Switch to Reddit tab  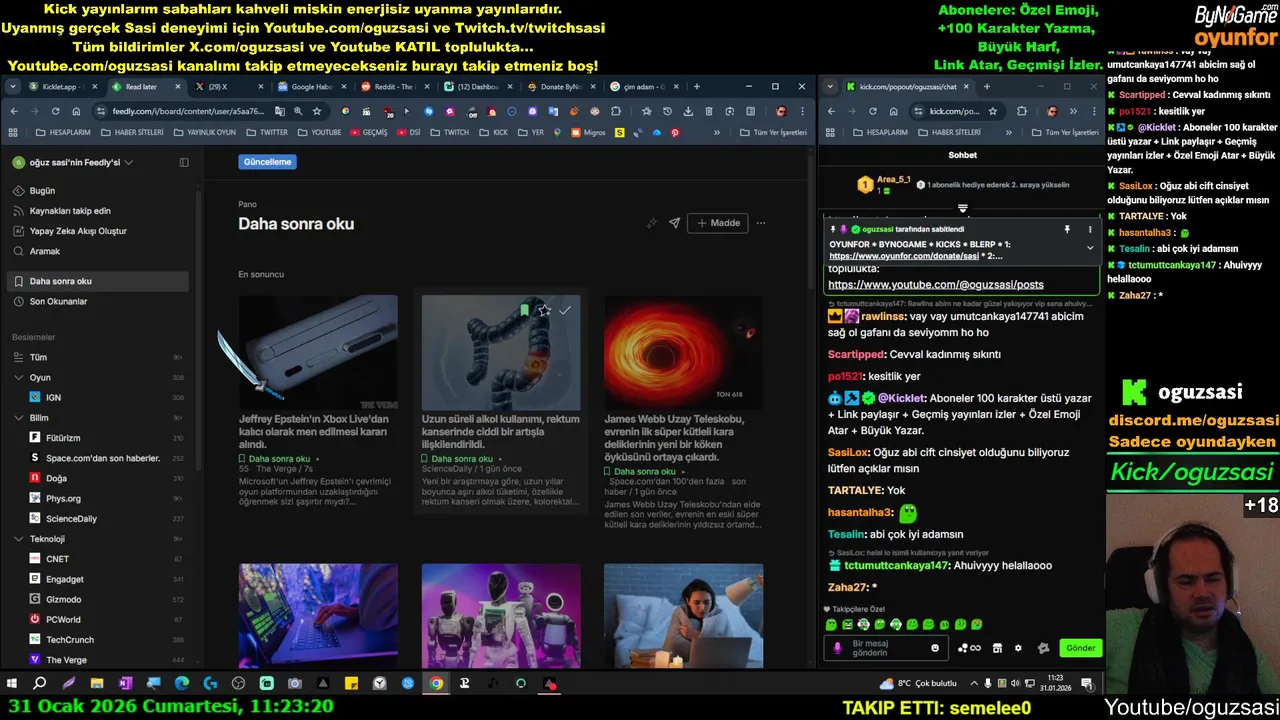click(x=394, y=87)
